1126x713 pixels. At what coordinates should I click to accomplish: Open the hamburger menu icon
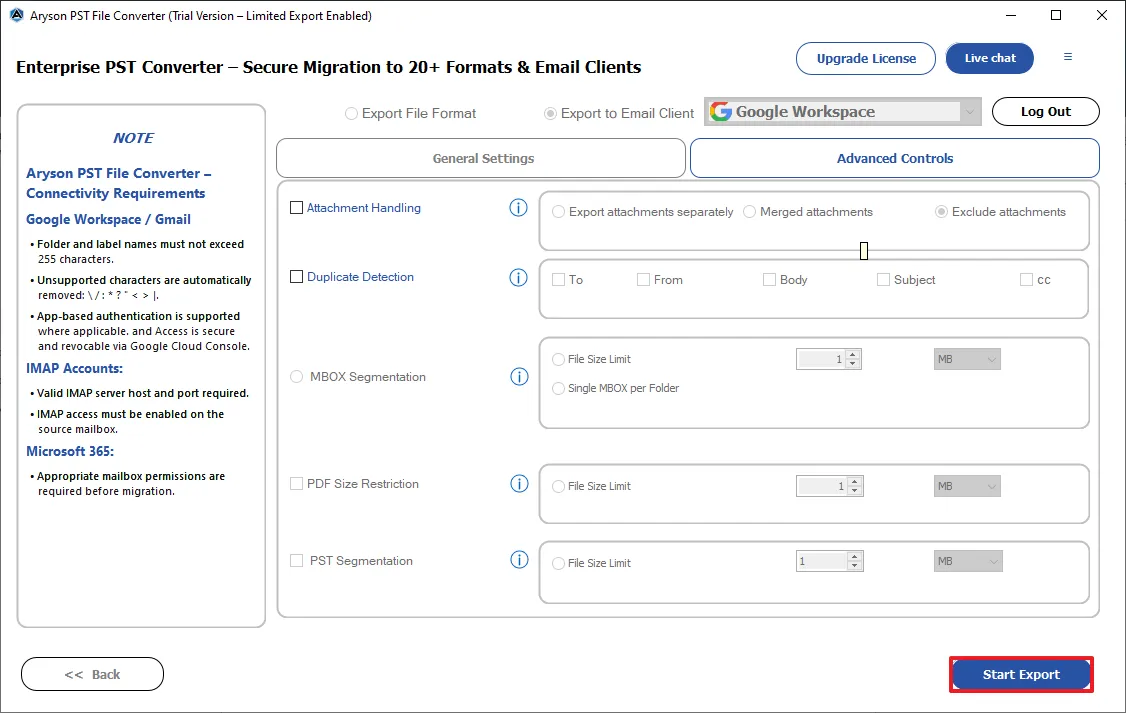[x=1068, y=57]
